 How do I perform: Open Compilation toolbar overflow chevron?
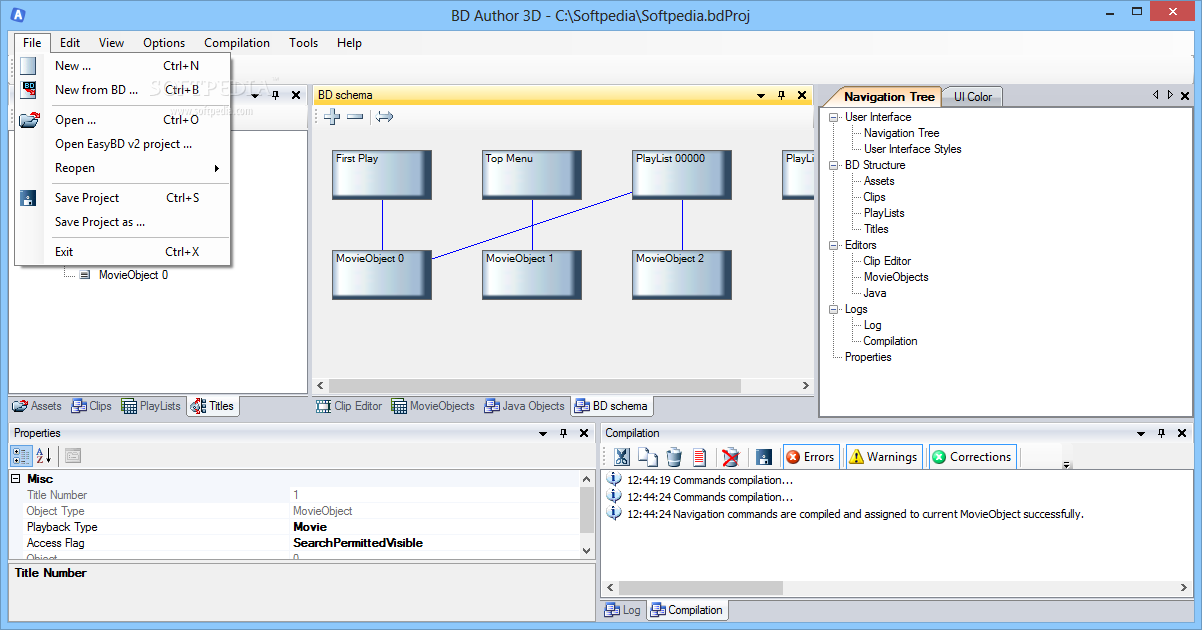click(1067, 464)
